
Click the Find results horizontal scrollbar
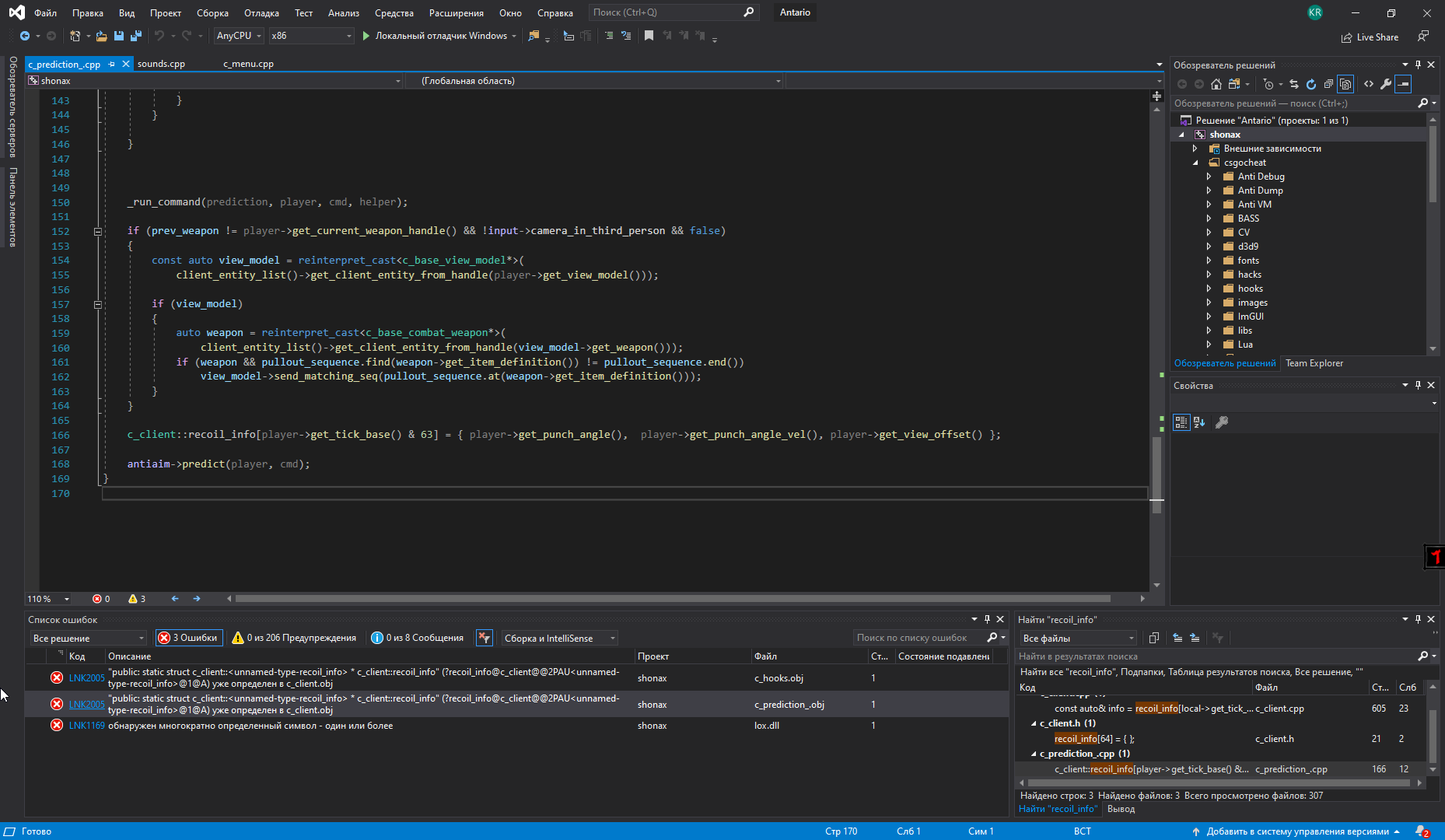(1219, 783)
